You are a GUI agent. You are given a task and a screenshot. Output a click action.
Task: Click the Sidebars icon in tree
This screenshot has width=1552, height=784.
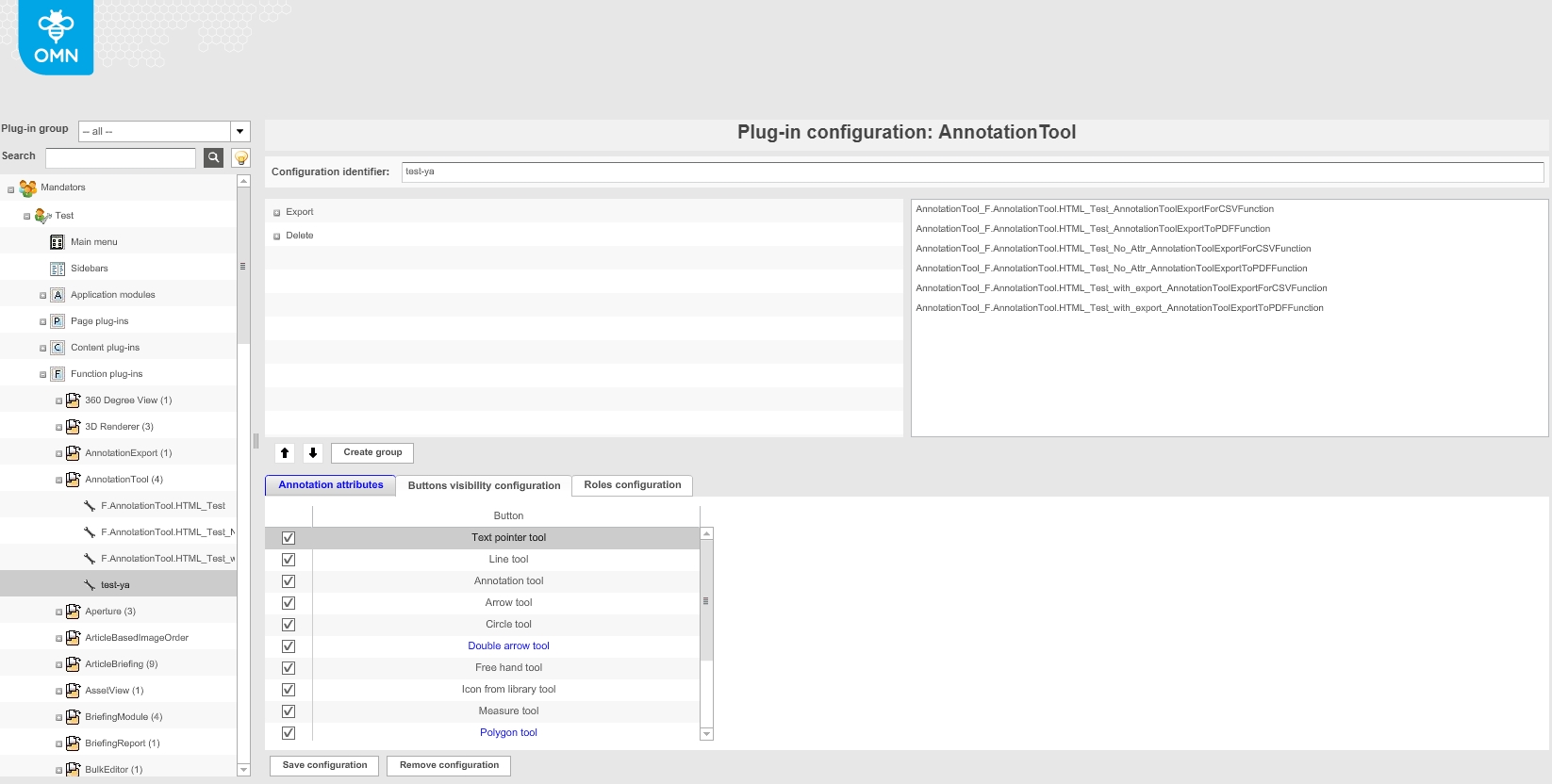(x=58, y=269)
